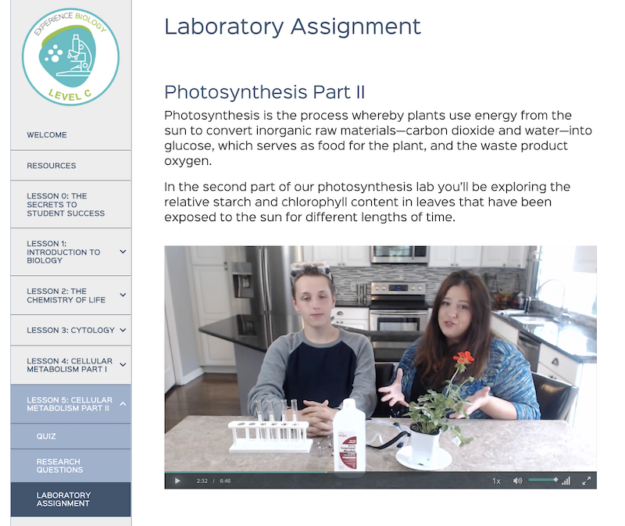Viewport: 625px width, 526px height.
Task: Open Lesson 5: Cellular Metabolism Part II
Action: 69,404
